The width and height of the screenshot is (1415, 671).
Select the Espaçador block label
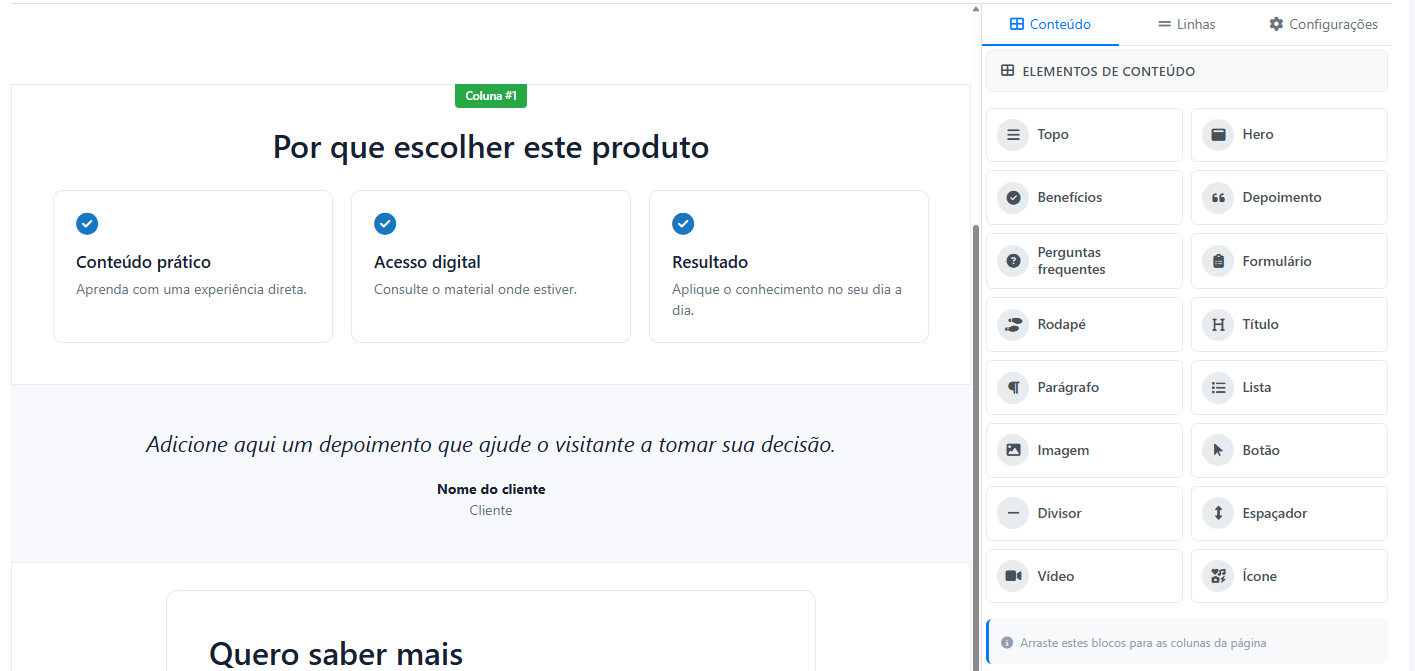pyautogui.click(x=1275, y=513)
